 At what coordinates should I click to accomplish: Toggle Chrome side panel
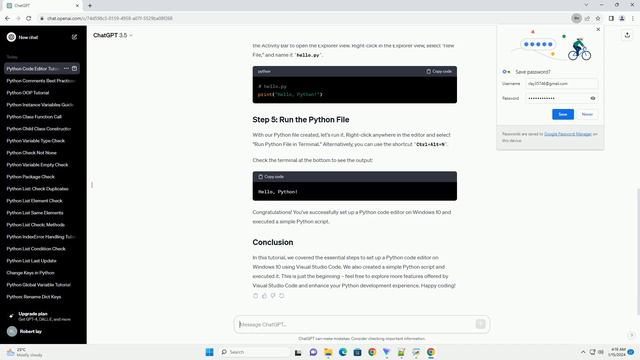611,18
